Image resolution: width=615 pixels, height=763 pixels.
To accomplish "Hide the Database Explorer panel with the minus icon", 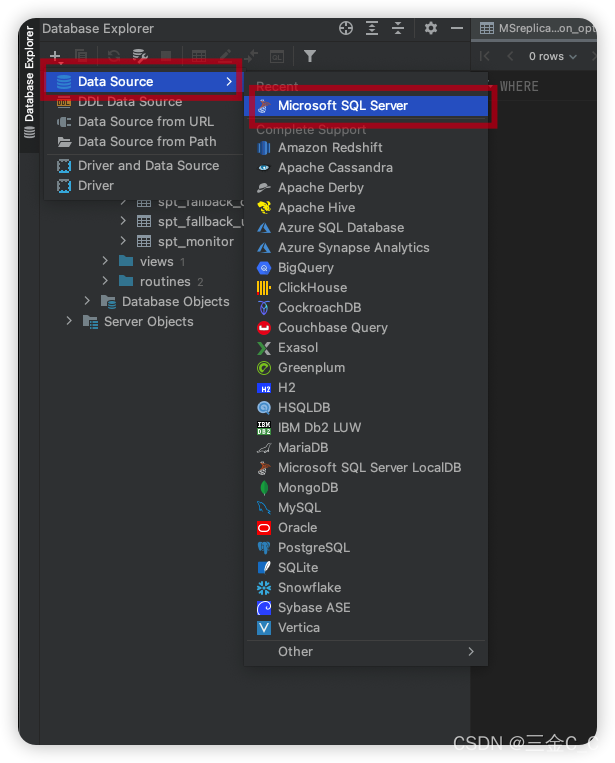I will [x=456, y=28].
